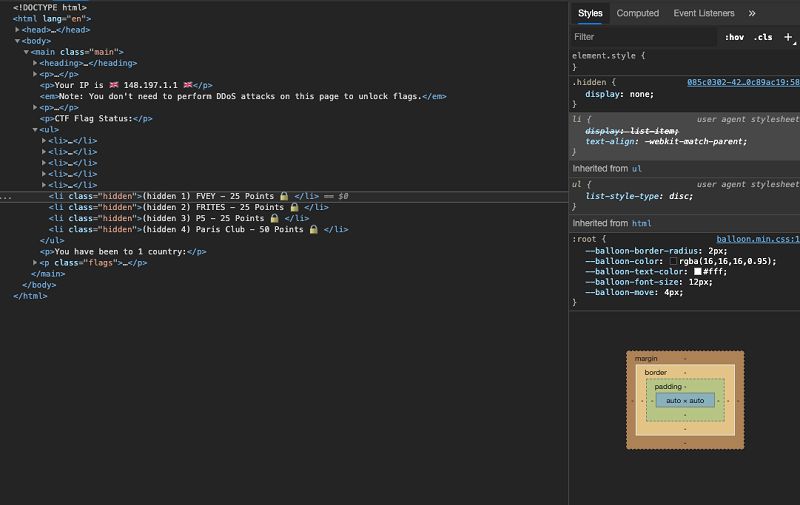Click the lock icon on FVEY line
Image resolution: width=800 pixels, height=505 pixels.
click(x=284, y=196)
